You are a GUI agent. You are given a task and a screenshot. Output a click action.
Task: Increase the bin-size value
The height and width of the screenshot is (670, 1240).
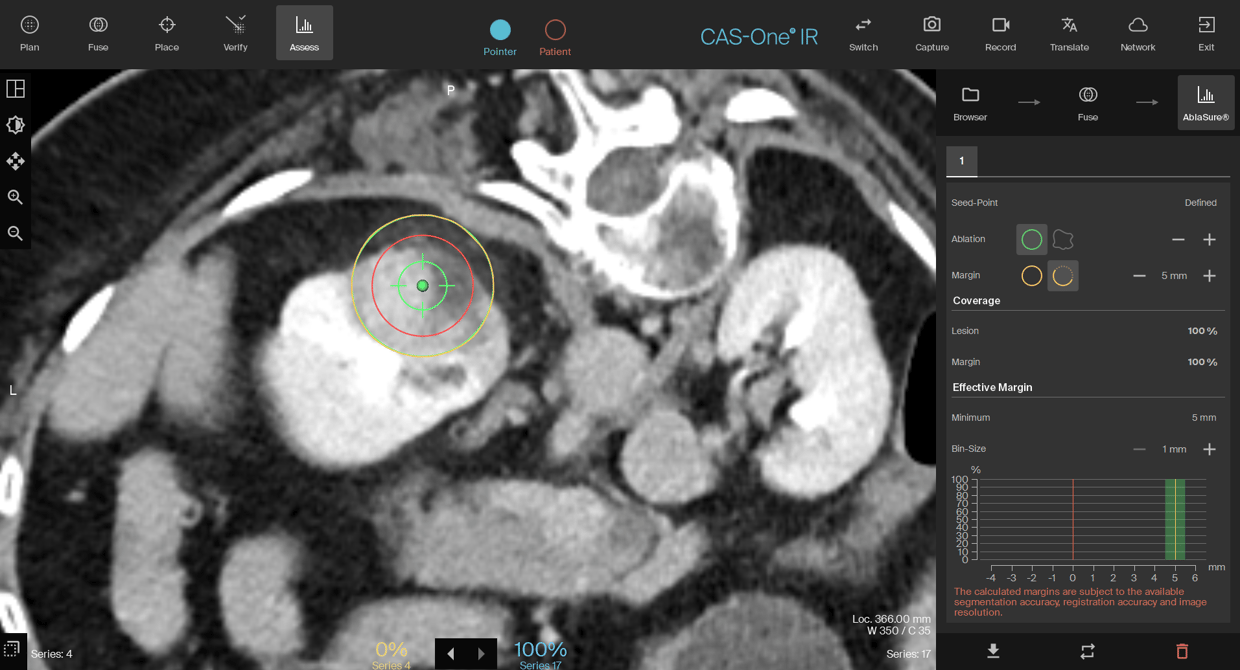tap(1209, 449)
